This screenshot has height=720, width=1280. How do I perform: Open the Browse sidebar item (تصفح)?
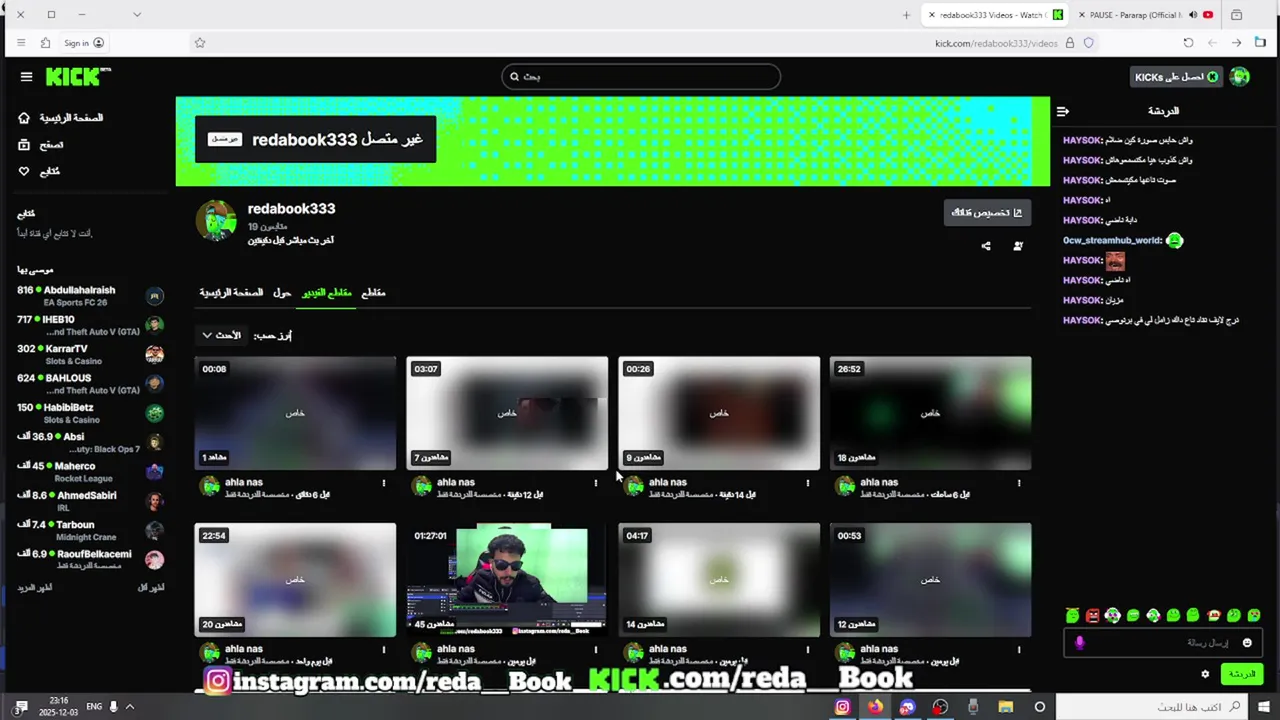41,145
